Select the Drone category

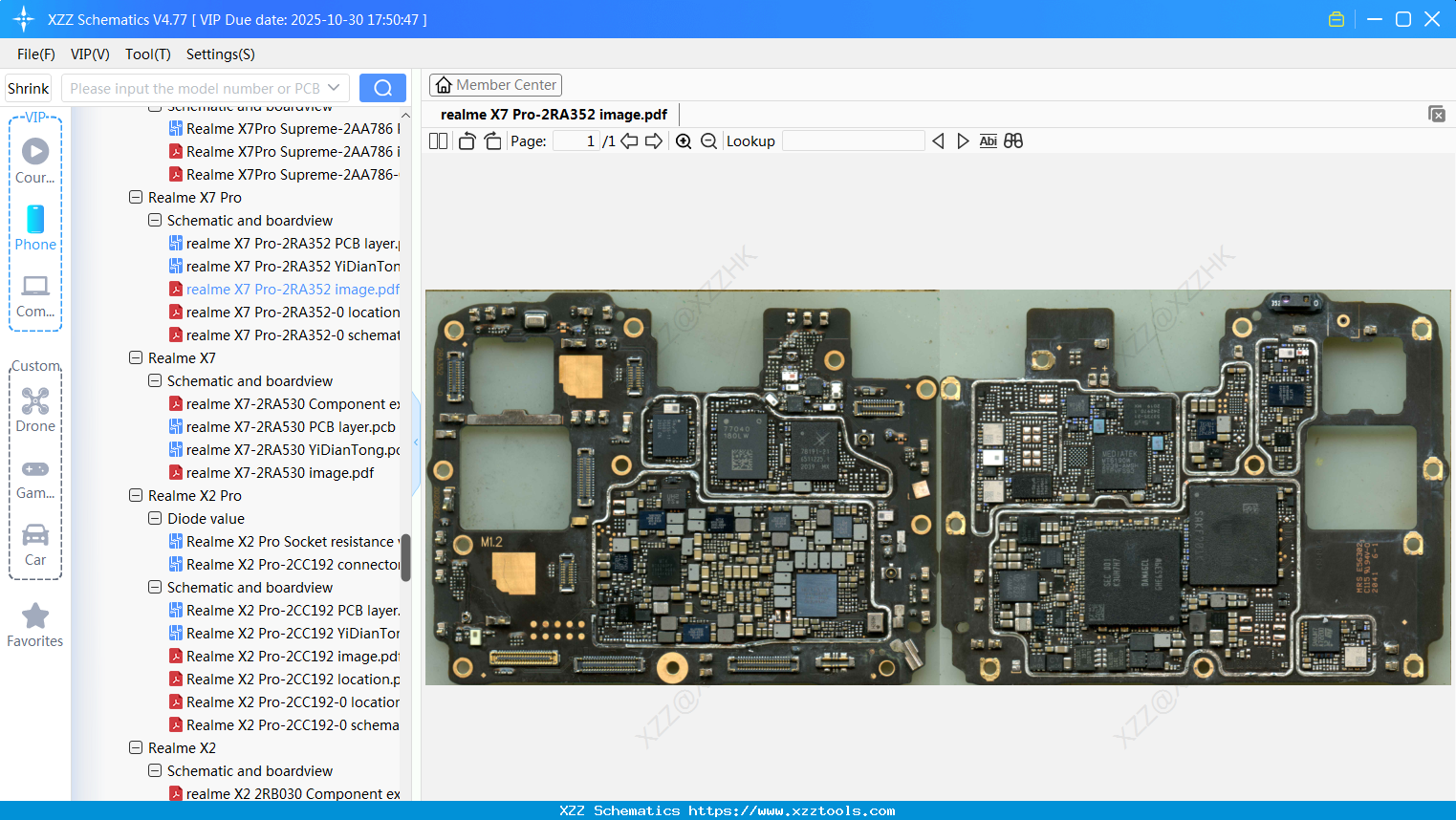coord(35,410)
